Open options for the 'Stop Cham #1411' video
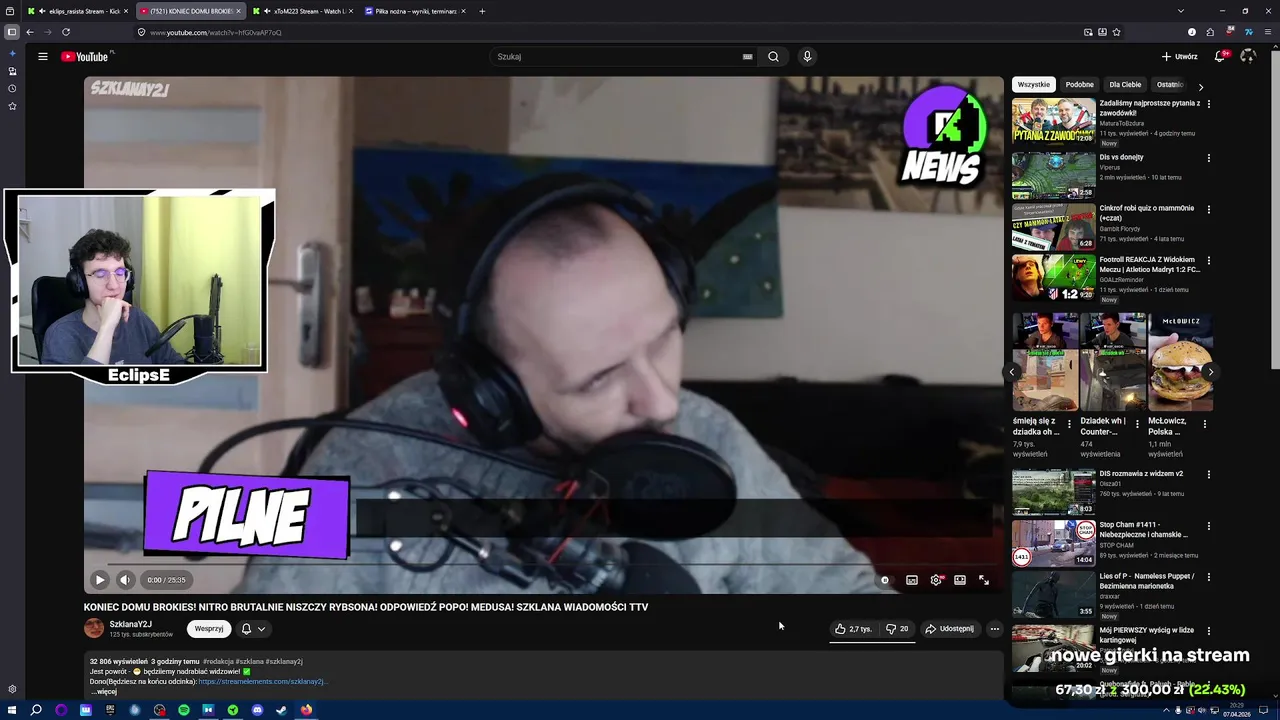Screen dimensions: 1280x720 pyautogui.click(x=1209, y=526)
